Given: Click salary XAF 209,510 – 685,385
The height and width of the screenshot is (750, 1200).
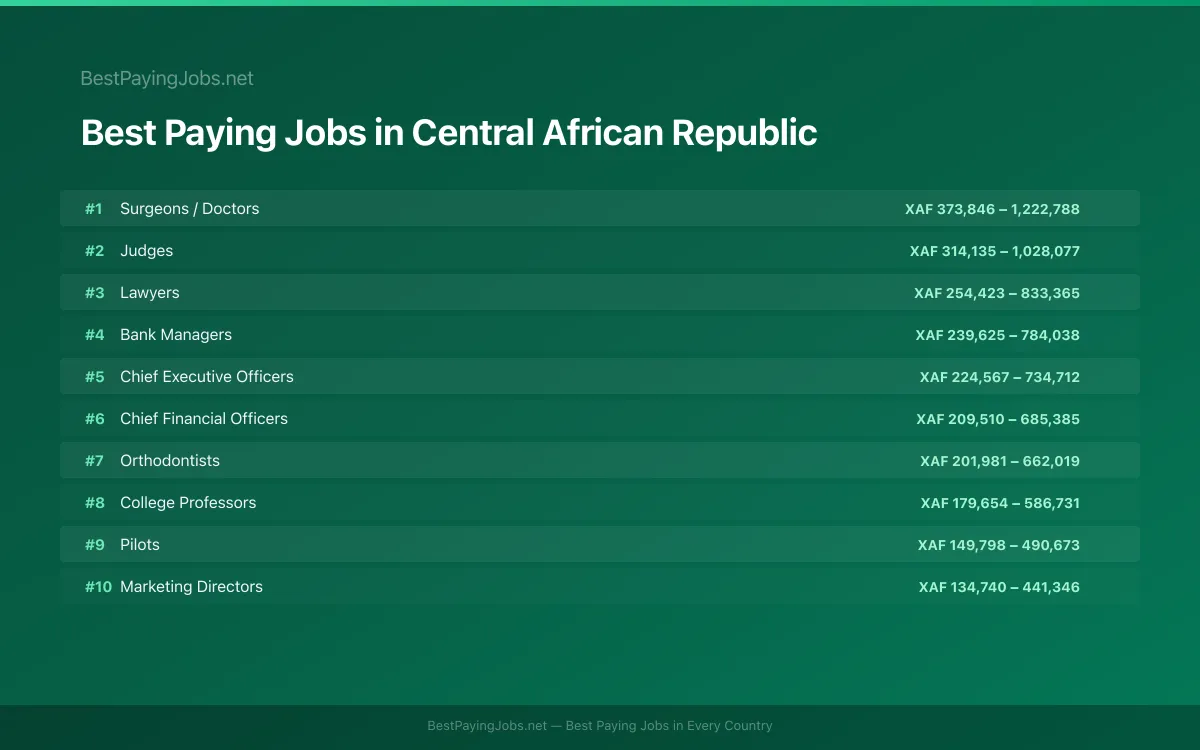Looking at the screenshot, I should (998, 419).
